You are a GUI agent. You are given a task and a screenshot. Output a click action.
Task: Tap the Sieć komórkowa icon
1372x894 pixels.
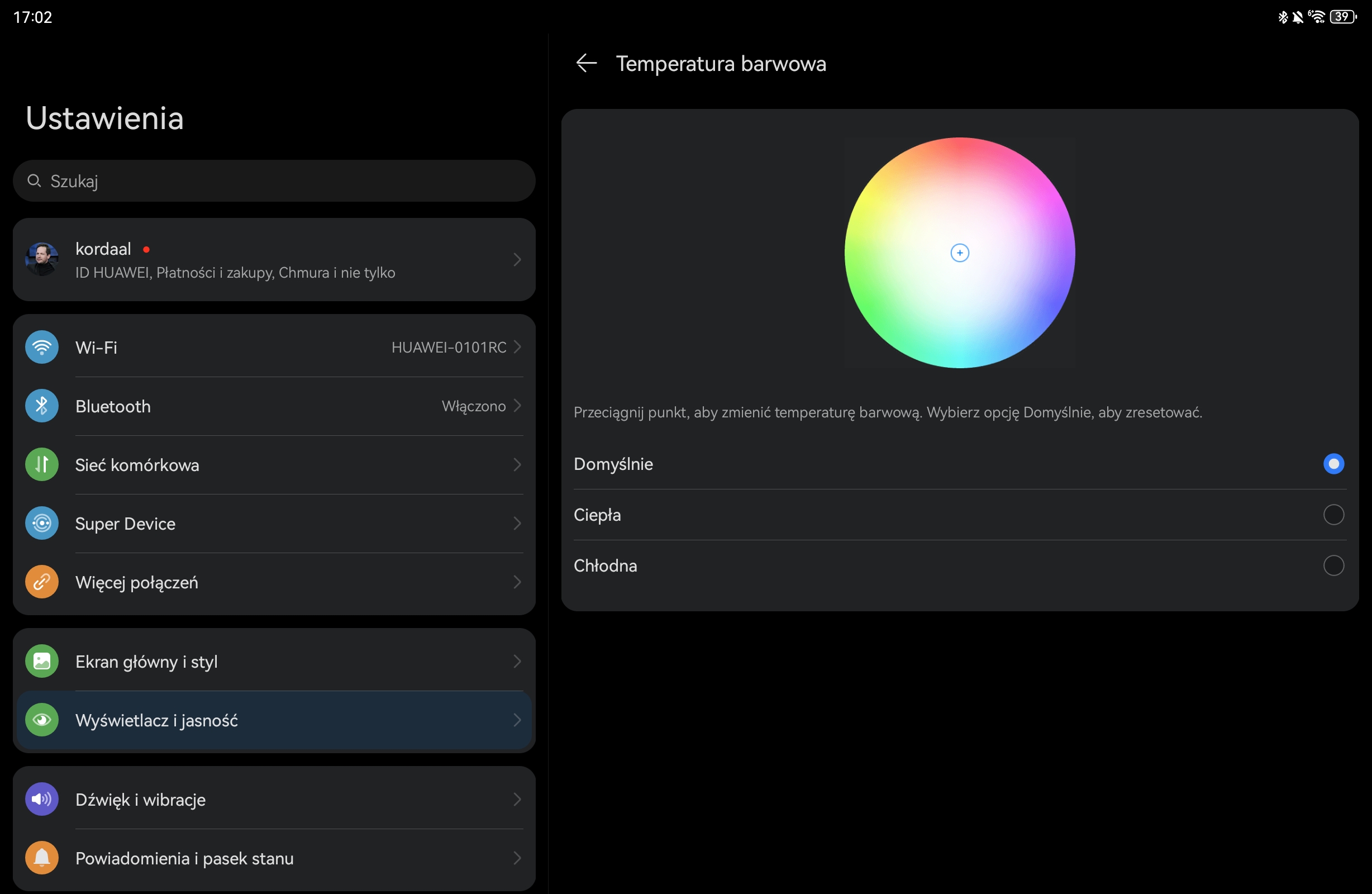41,464
